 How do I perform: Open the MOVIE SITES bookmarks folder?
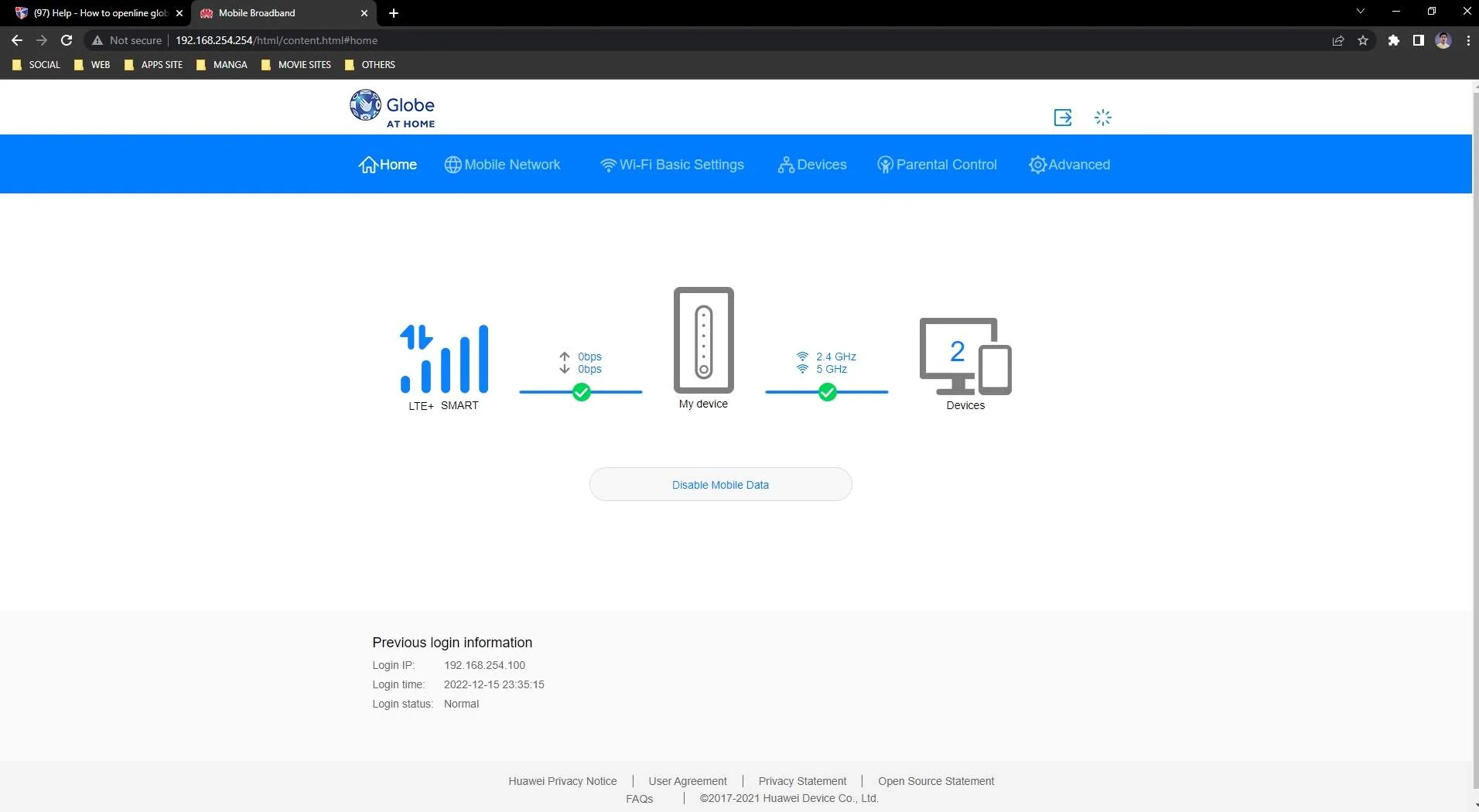pos(296,65)
